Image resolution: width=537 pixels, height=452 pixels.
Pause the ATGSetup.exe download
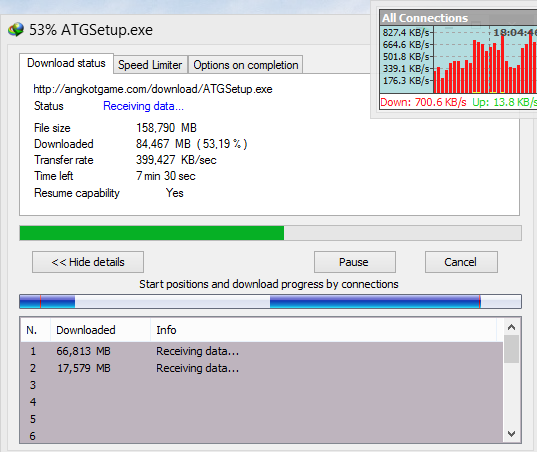(354, 262)
